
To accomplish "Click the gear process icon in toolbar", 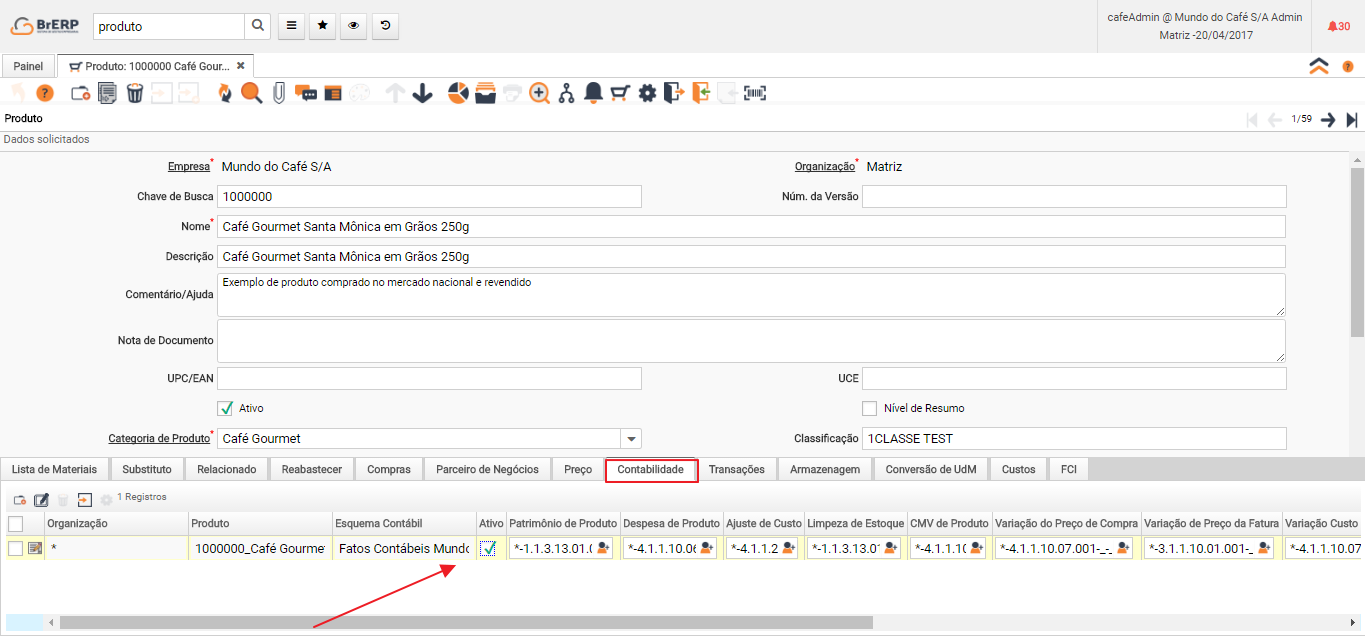I will click(x=647, y=93).
